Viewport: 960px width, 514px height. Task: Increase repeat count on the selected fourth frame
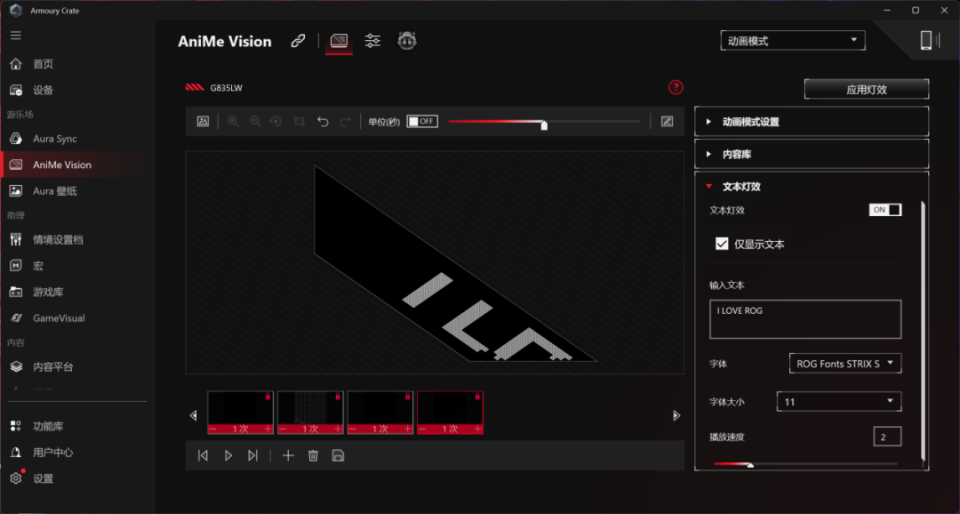click(x=478, y=429)
